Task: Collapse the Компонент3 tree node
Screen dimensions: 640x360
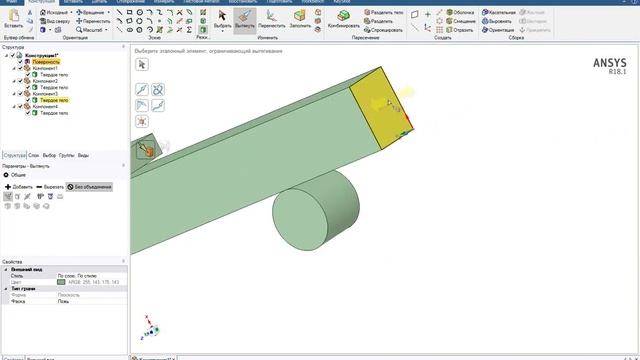Action: tap(14, 93)
